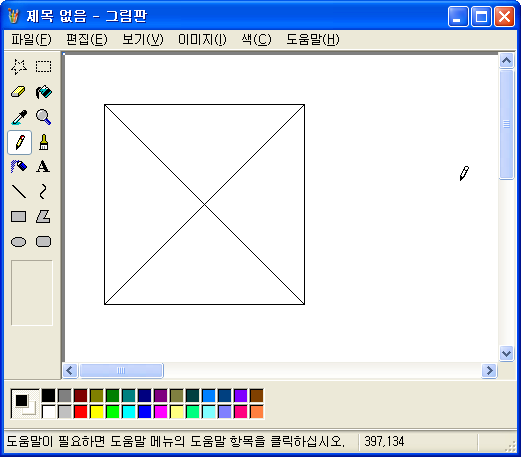The width and height of the screenshot is (521, 457).
Task: Pick the Eraser tool
Action: click(x=19, y=92)
